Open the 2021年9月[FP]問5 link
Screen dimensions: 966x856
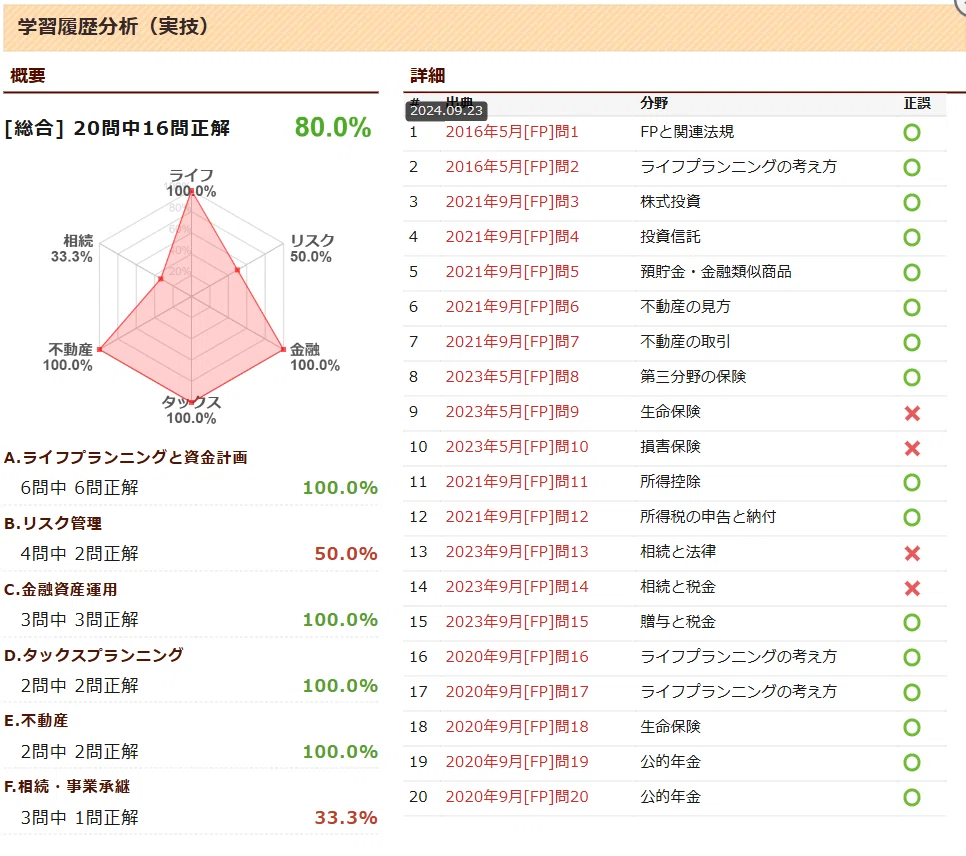tap(512, 272)
